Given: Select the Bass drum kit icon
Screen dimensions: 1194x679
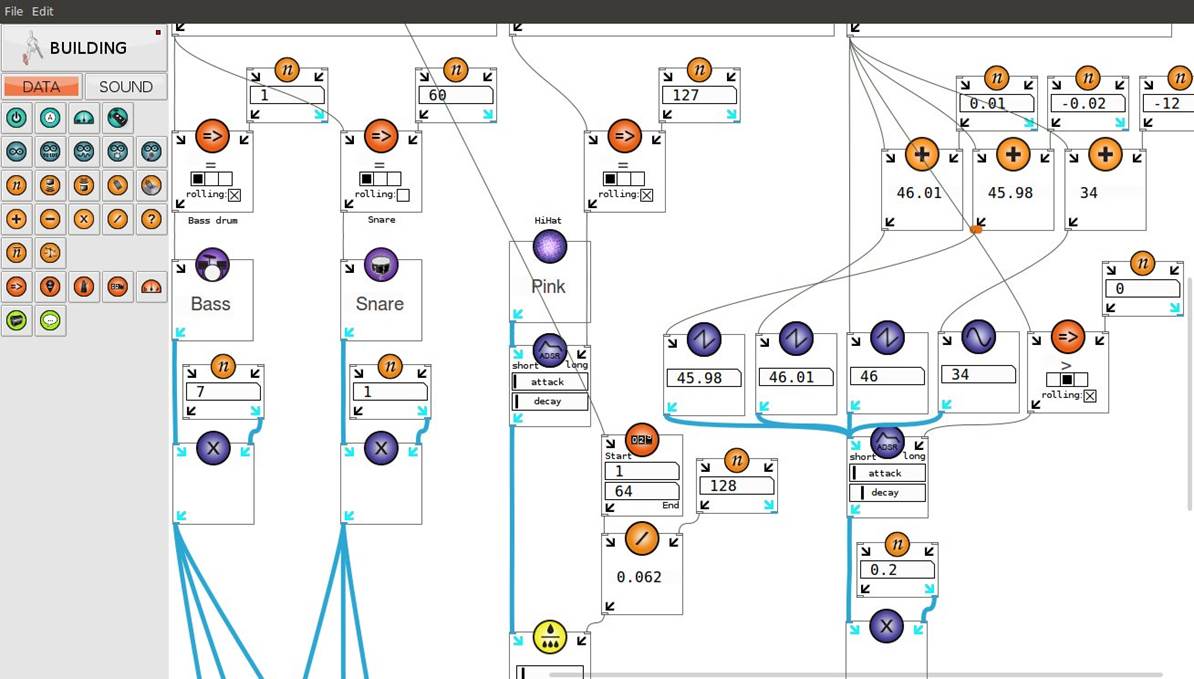Looking at the screenshot, I should tap(212, 266).
